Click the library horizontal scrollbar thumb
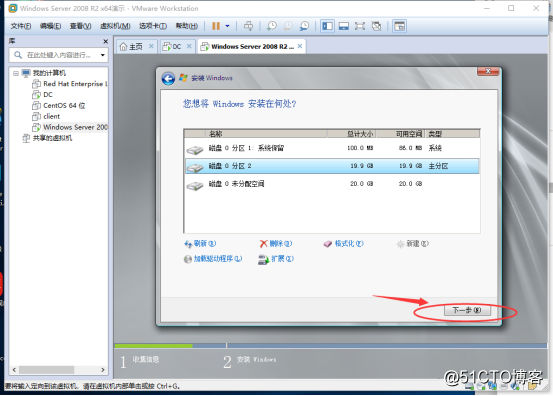 (x=47, y=370)
